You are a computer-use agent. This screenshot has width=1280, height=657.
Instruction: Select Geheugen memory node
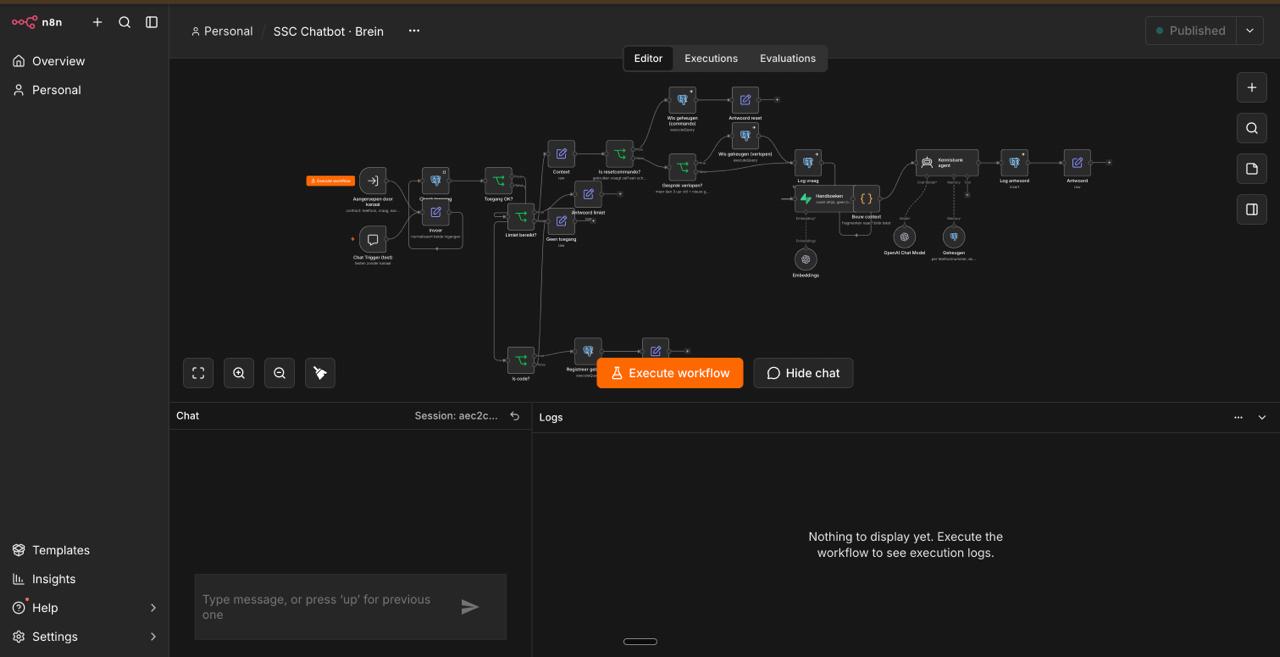tap(953, 237)
